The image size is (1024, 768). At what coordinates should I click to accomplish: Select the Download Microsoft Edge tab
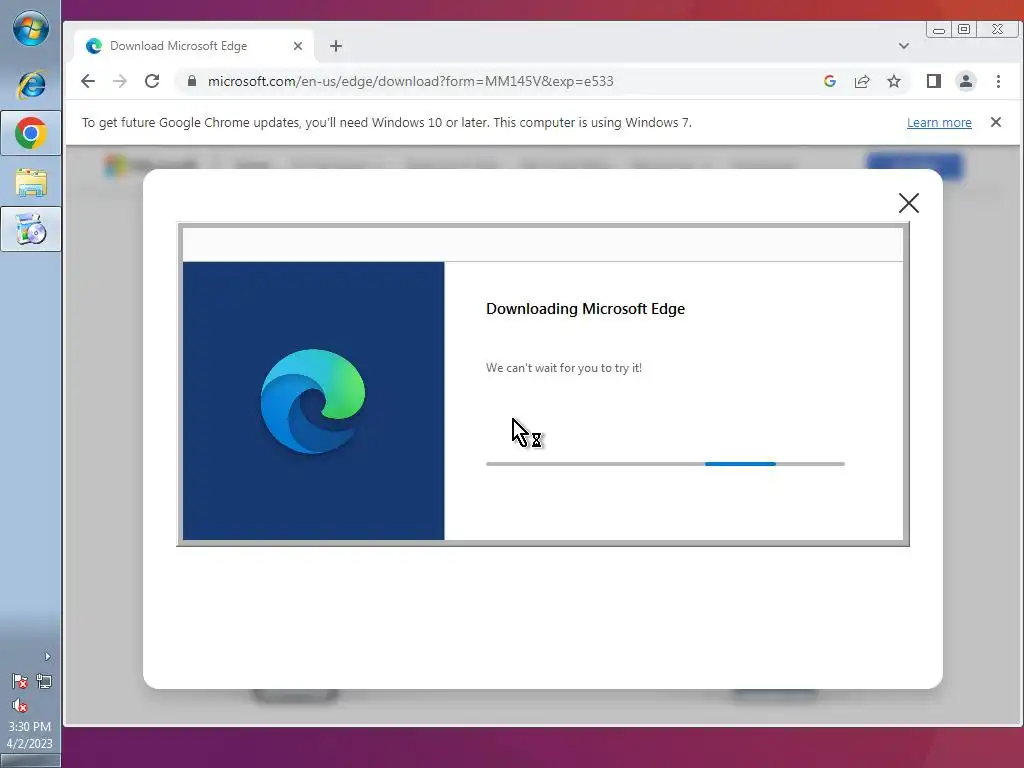pos(195,46)
